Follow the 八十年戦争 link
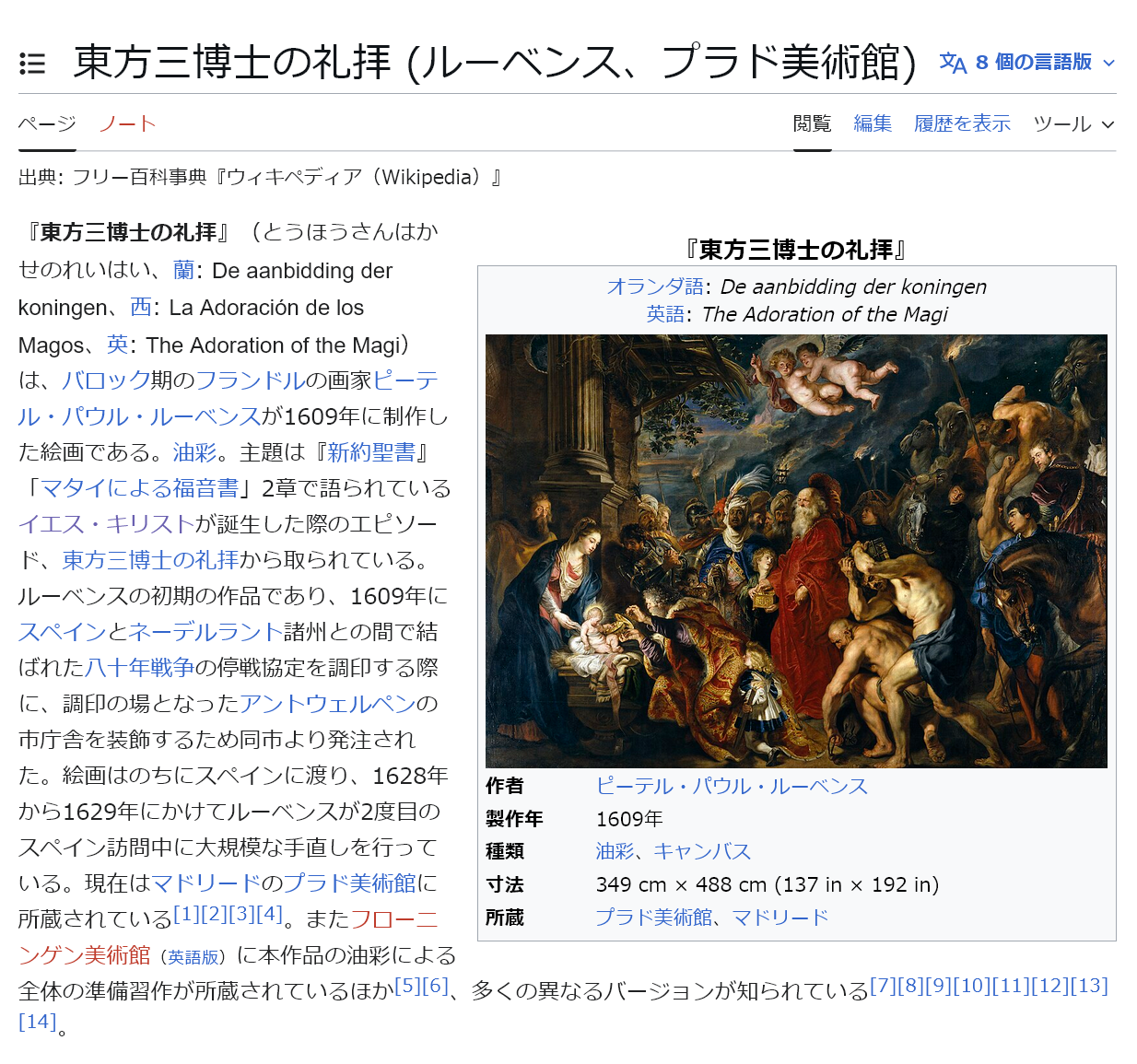Screen dimensions: 1137x1064 point(140,668)
